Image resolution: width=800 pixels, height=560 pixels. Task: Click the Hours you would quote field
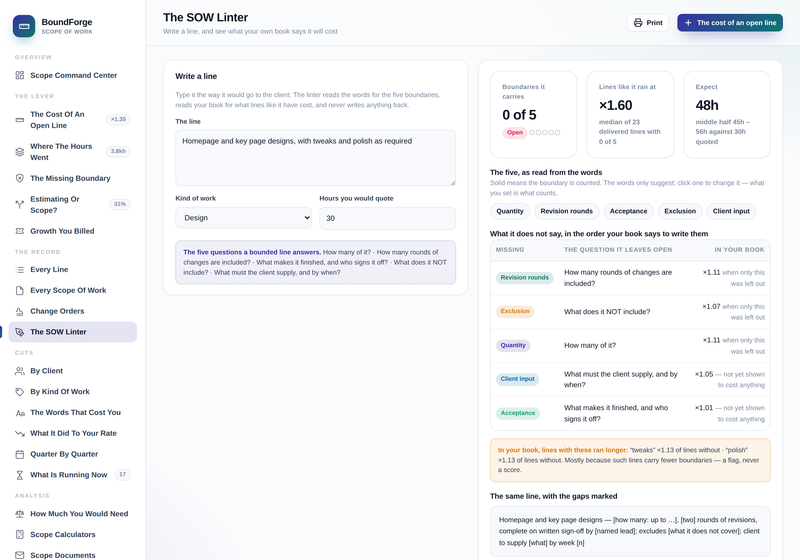(387, 218)
